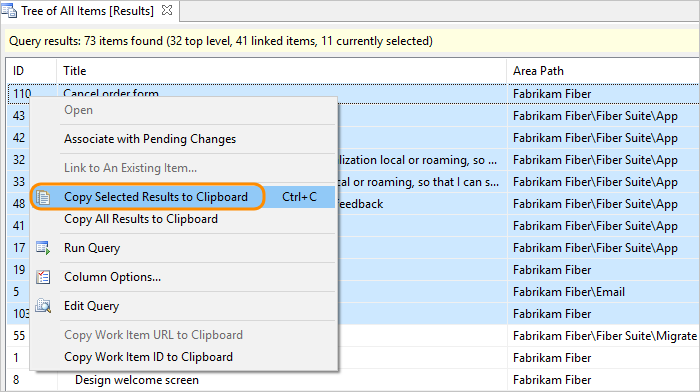Click the disabled Open menu entry
The width and height of the screenshot is (700, 392).
tap(79, 110)
